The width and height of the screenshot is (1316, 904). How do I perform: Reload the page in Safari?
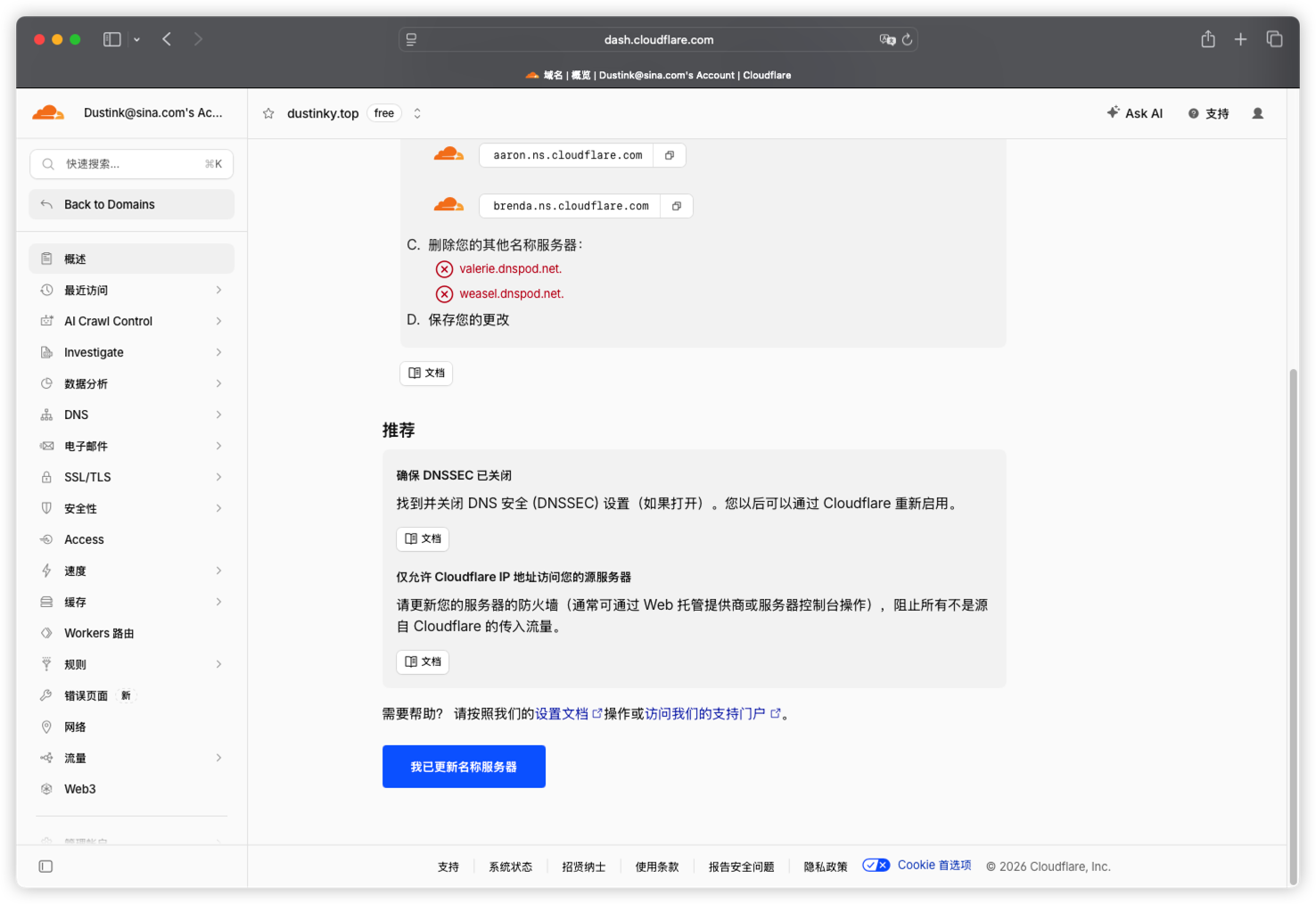[x=907, y=39]
